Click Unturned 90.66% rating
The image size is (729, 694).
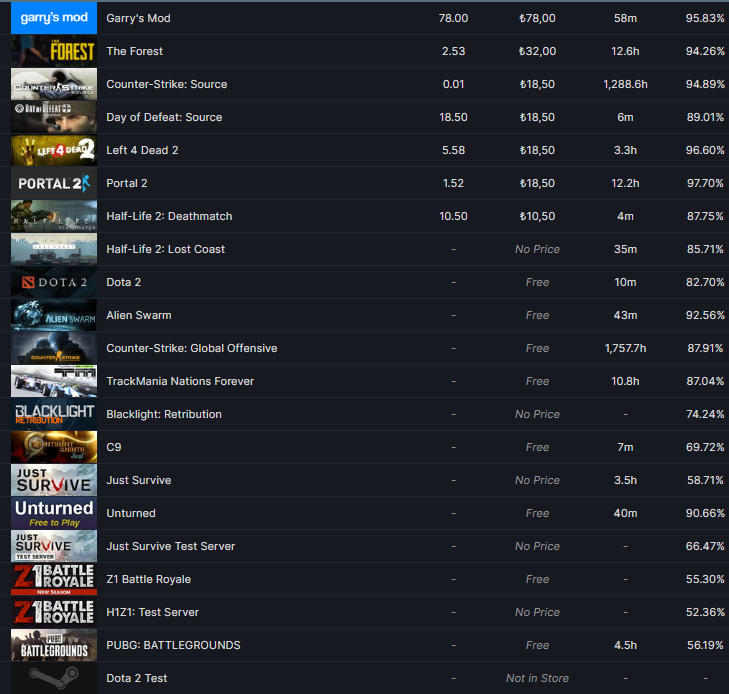[x=705, y=513]
